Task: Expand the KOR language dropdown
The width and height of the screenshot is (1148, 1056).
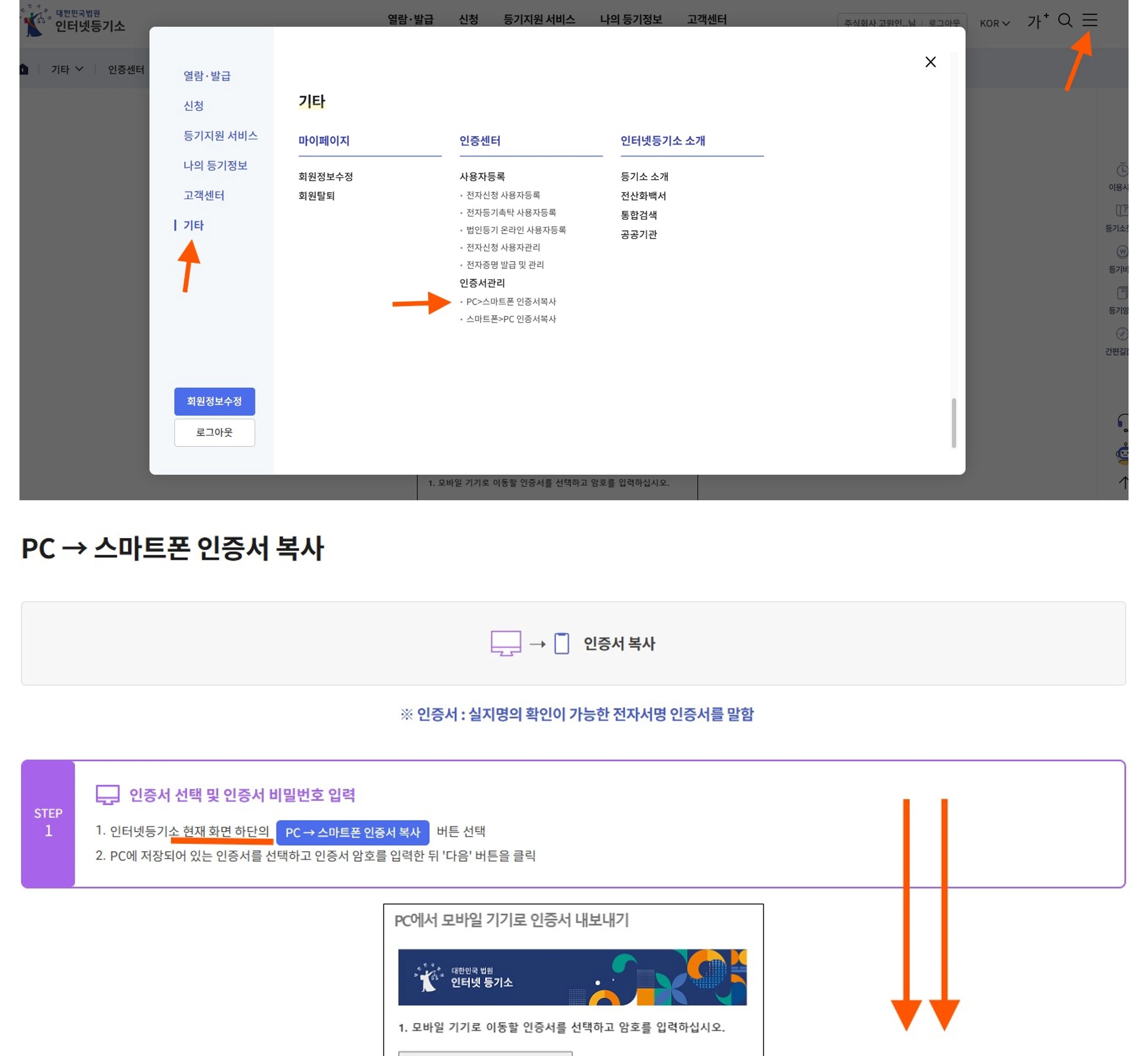Action: [994, 24]
